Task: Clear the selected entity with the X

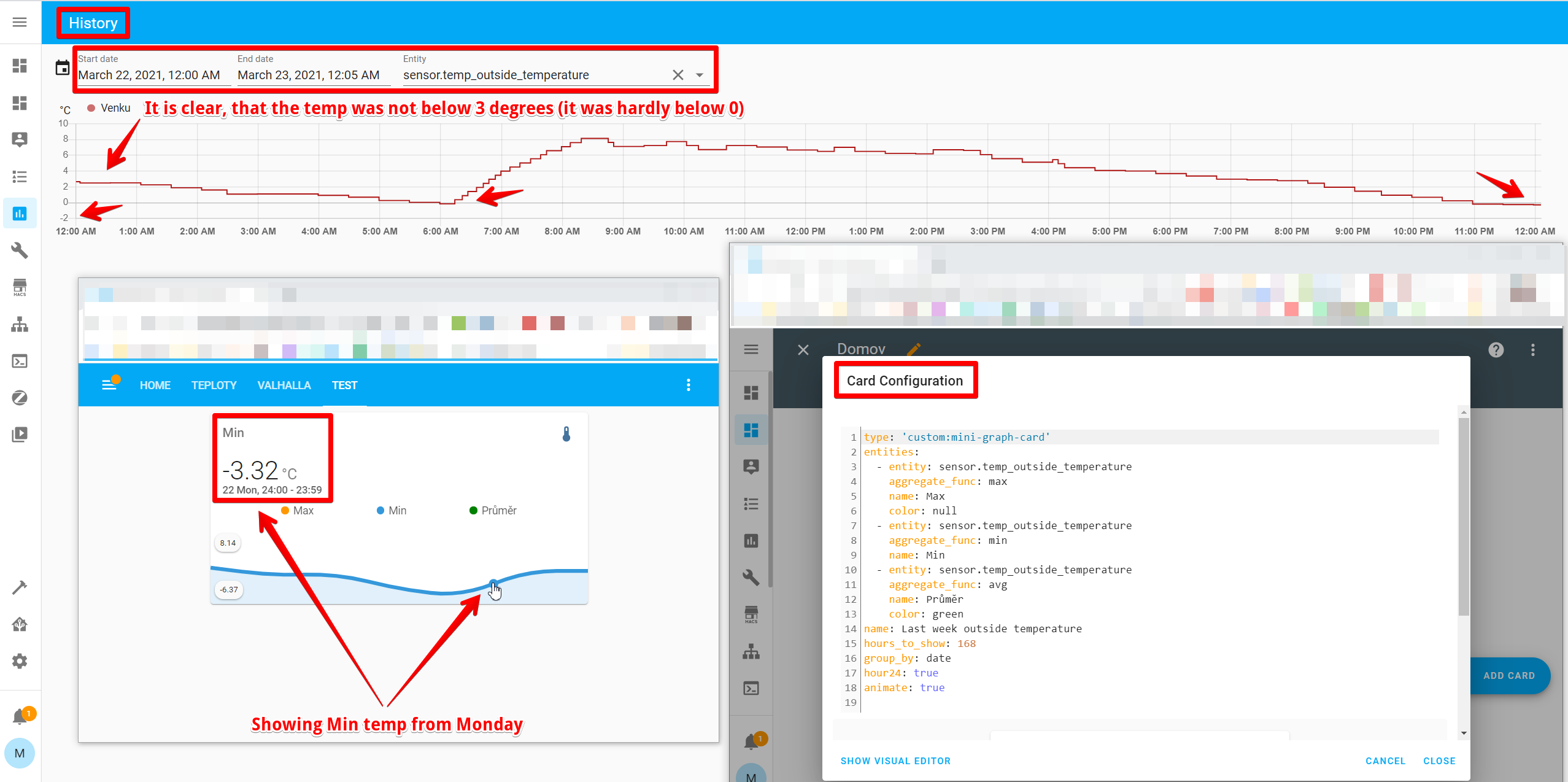Action: (x=678, y=74)
